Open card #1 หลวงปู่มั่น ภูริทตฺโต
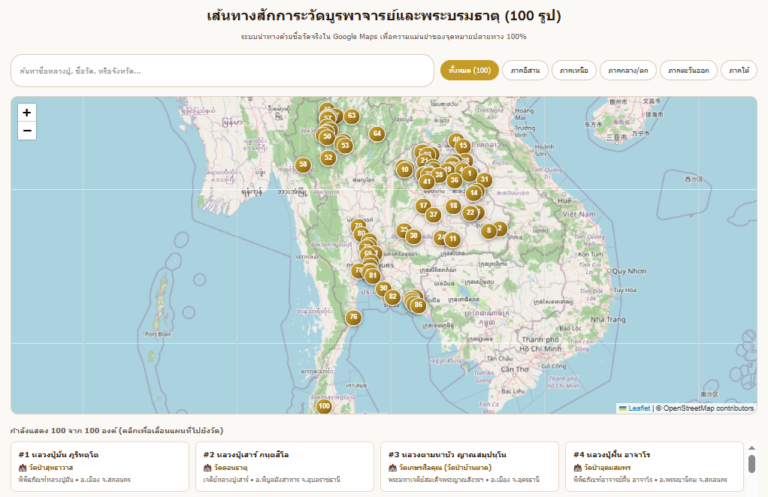This screenshot has width=768, height=497. (100, 467)
